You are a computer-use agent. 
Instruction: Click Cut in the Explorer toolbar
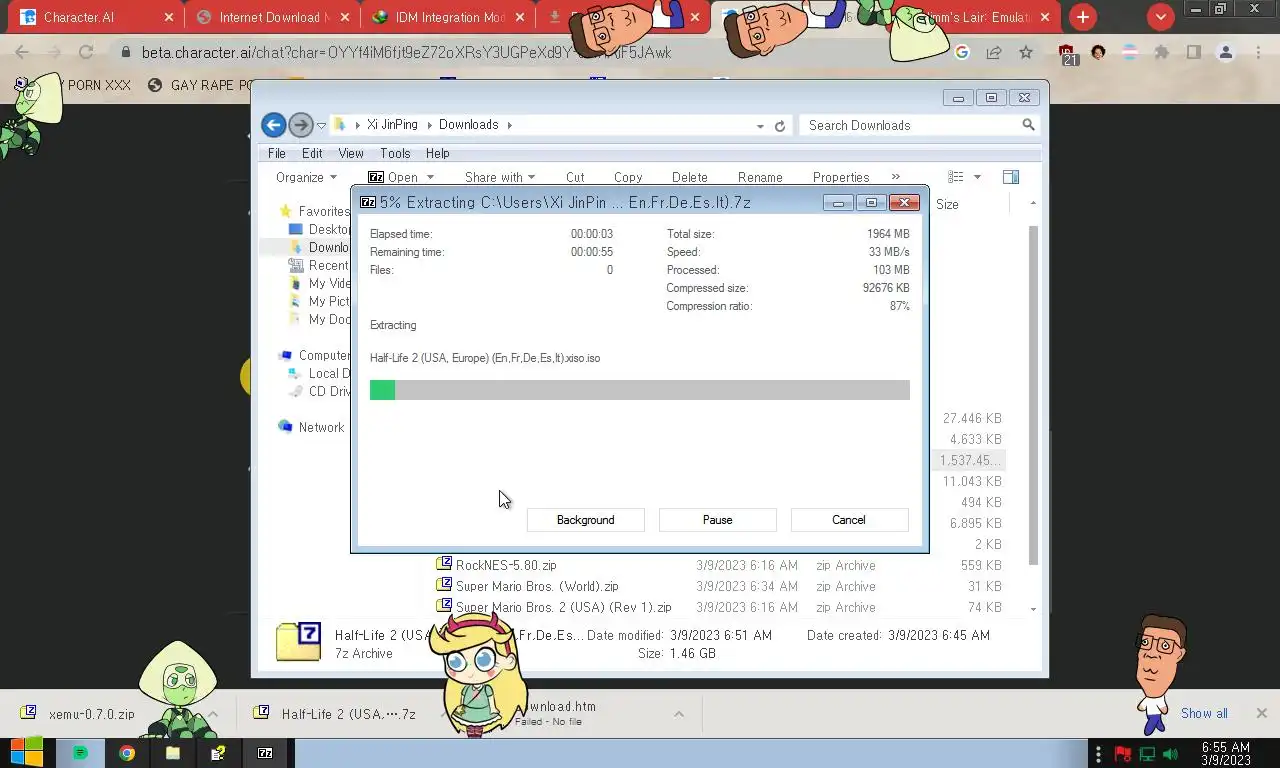coord(575,177)
